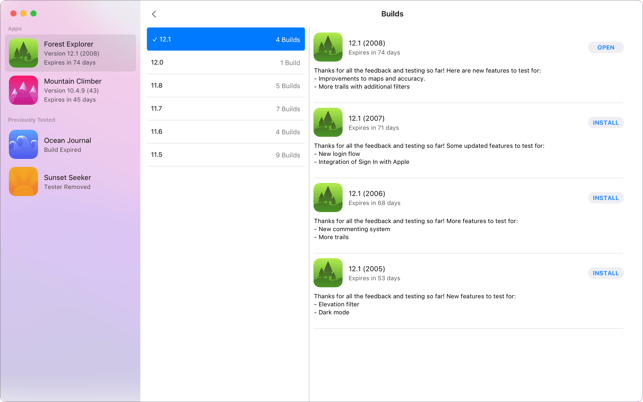Click build 12.1 (2005) app icon

pyautogui.click(x=328, y=273)
